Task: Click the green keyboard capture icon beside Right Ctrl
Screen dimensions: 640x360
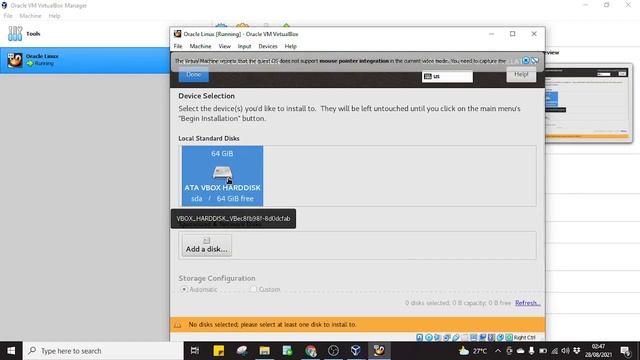Action: pyautogui.click(x=509, y=338)
